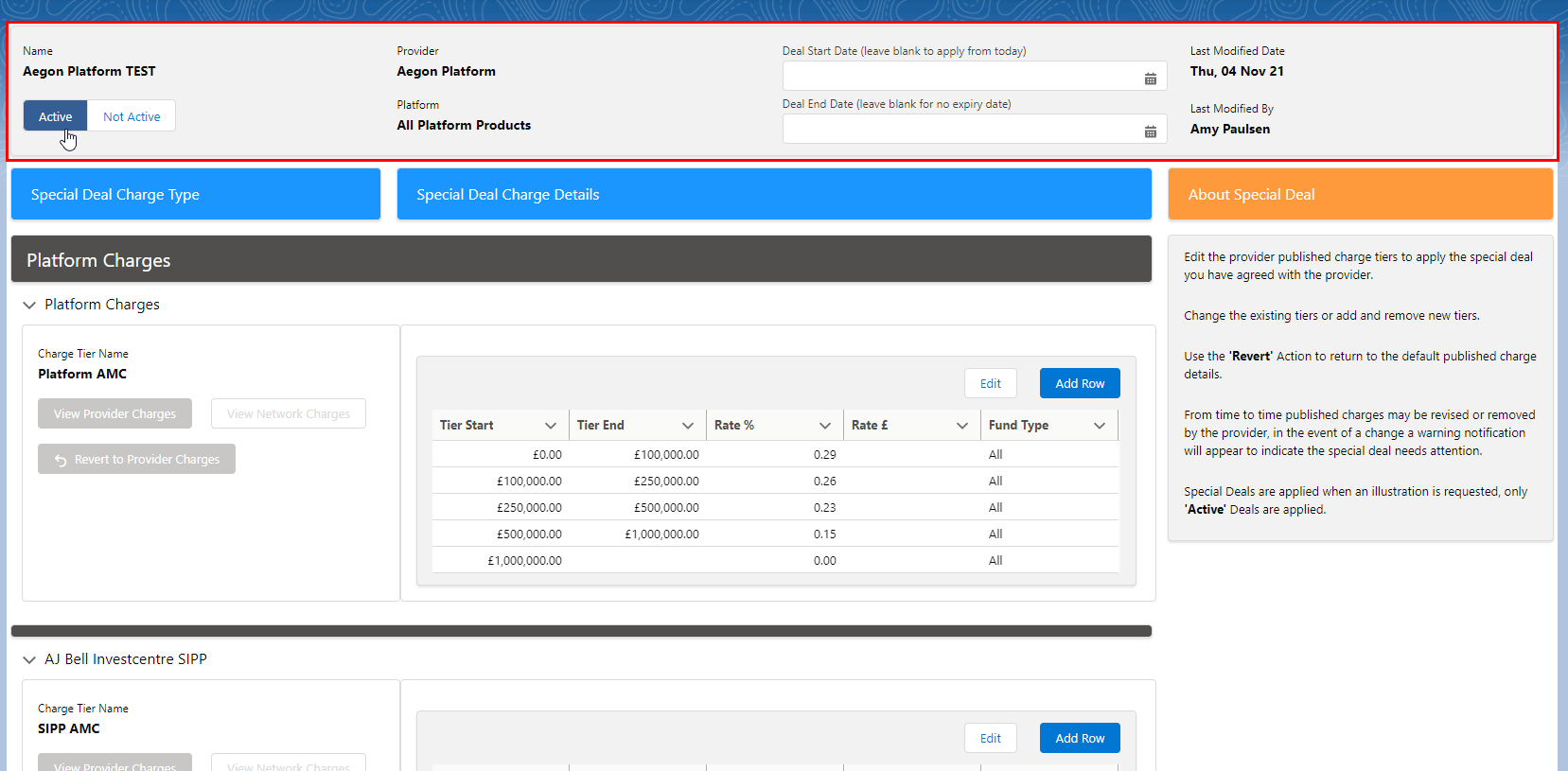
Task: Select the Special Deal Charge Type header
Action: [x=196, y=194]
